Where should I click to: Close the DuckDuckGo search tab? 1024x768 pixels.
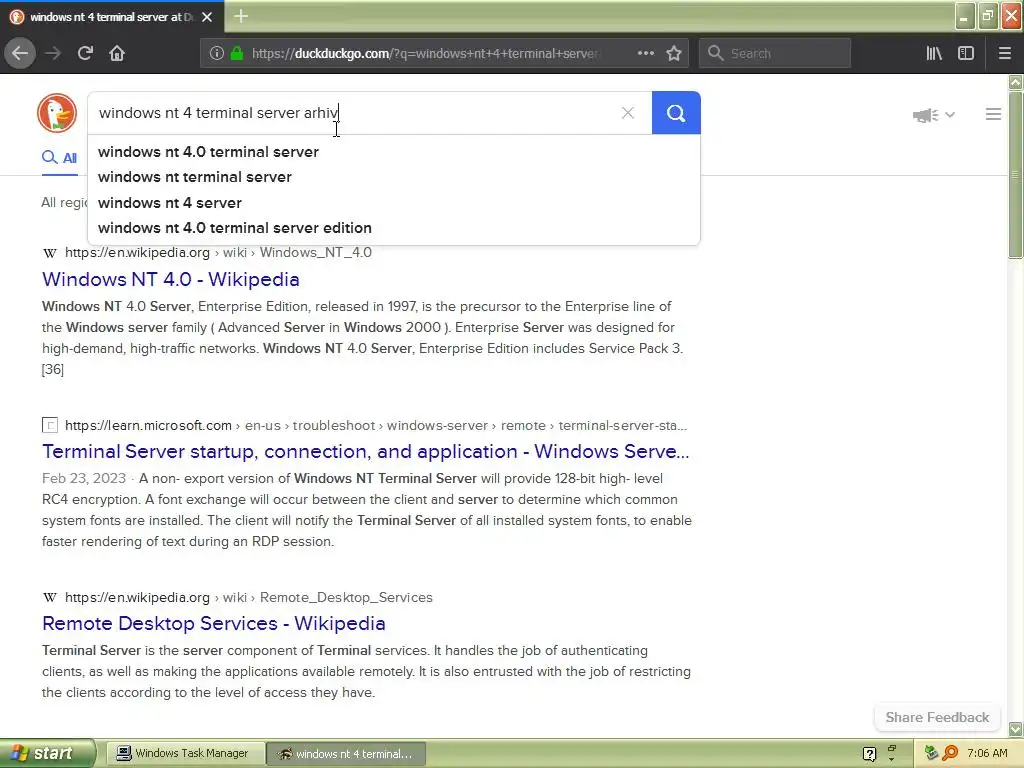click(x=207, y=16)
